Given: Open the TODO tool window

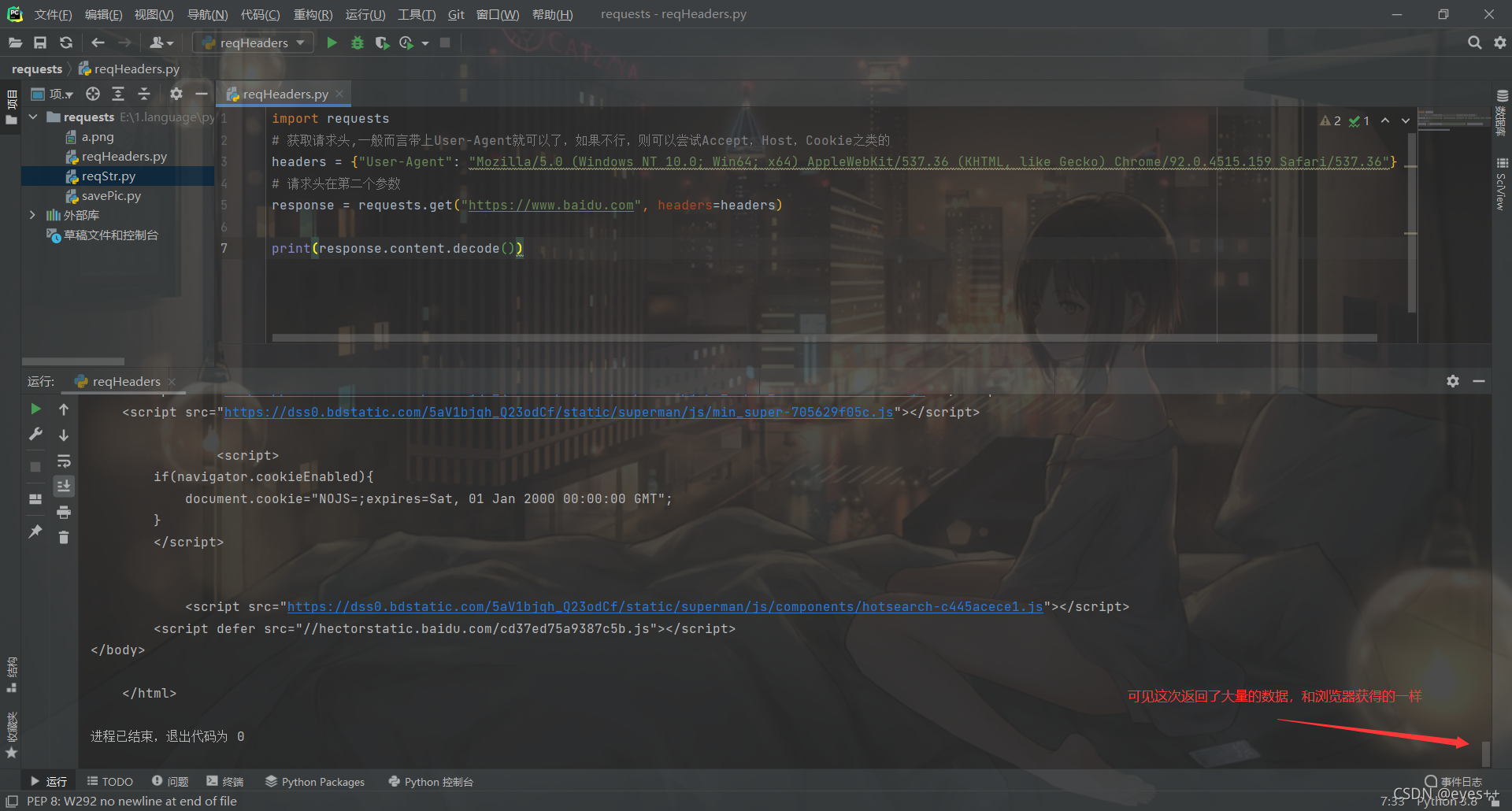Looking at the screenshot, I should pos(109,781).
